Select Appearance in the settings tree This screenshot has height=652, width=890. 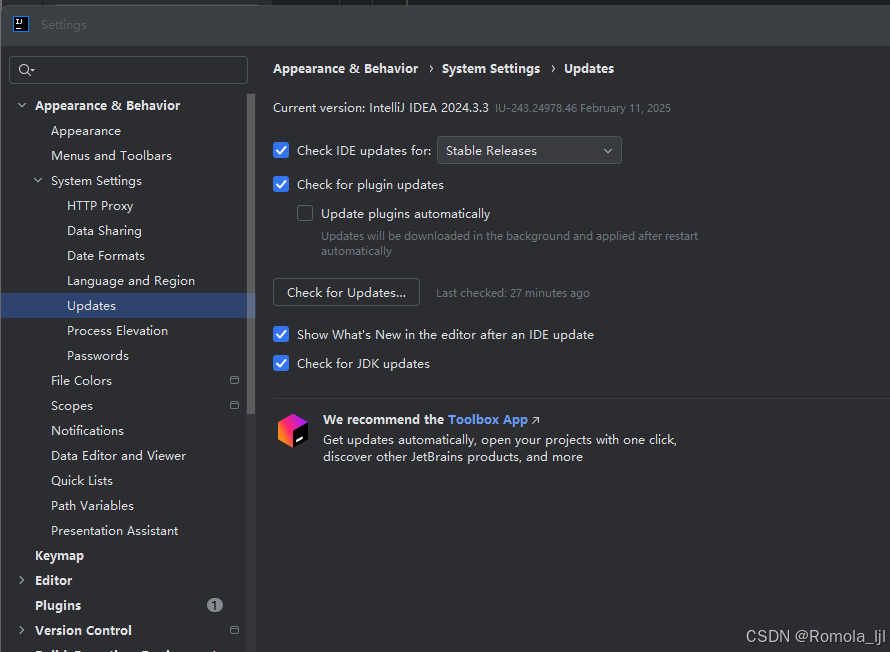tap(86, 131)
